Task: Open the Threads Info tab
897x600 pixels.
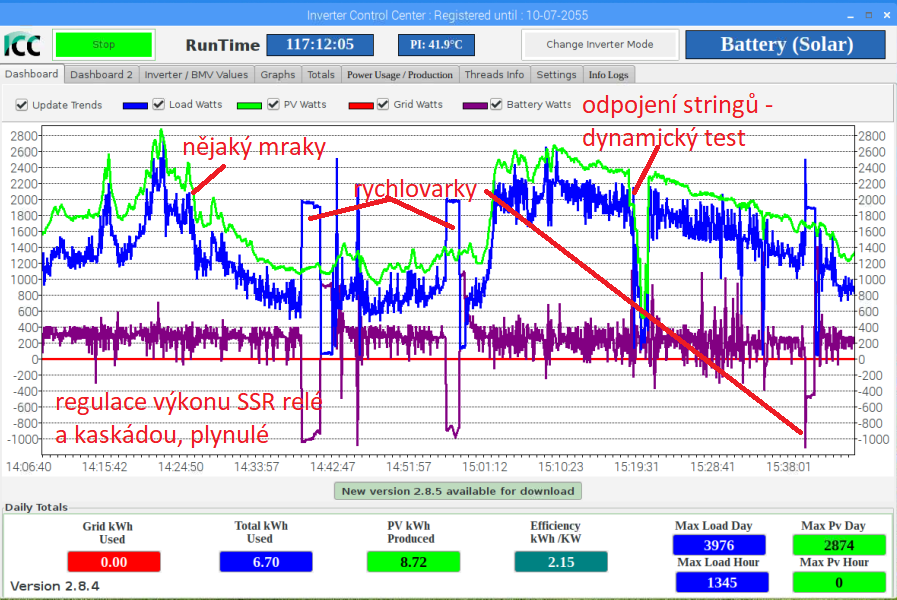Action: [494, 75]
